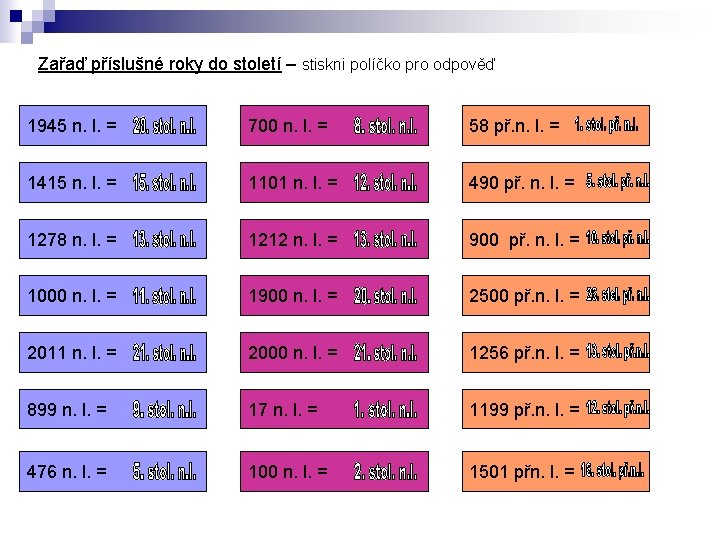
Task: Select the 17 n. l. box
Action: click(x=334, y=409)
